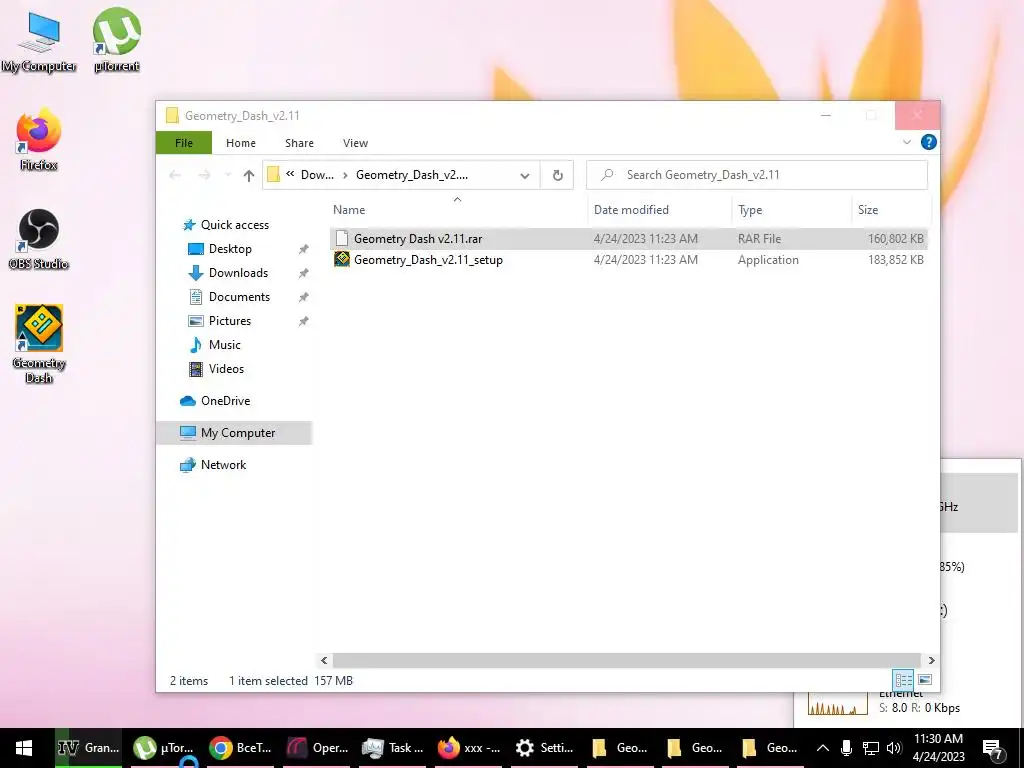Expand hidden path breadcrumb chevrons

(290, 174)
